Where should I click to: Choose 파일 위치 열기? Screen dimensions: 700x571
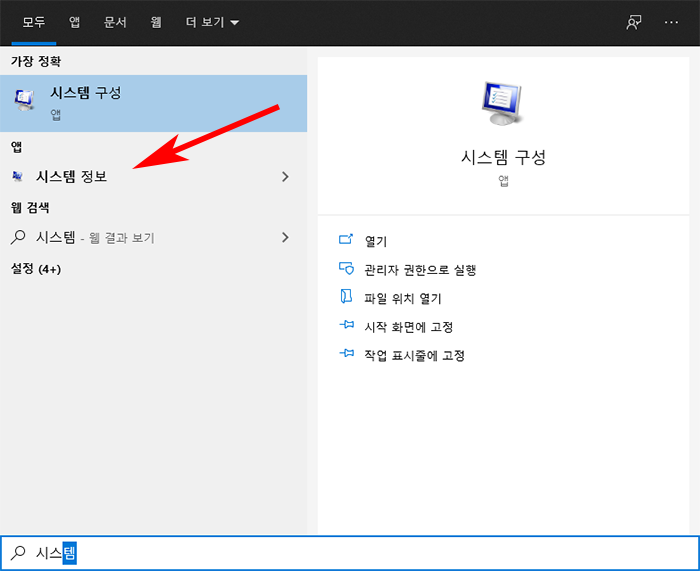click(x=403, y=299)
